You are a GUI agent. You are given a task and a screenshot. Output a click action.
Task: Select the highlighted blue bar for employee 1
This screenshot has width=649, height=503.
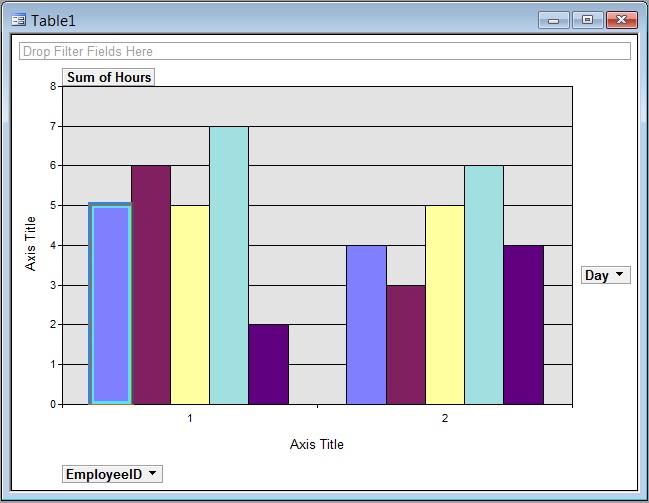point(111,303)
